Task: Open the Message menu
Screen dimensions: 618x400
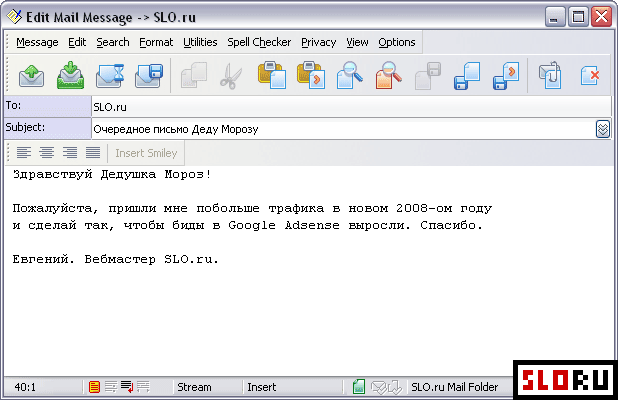Action: (x=37, y=42)
